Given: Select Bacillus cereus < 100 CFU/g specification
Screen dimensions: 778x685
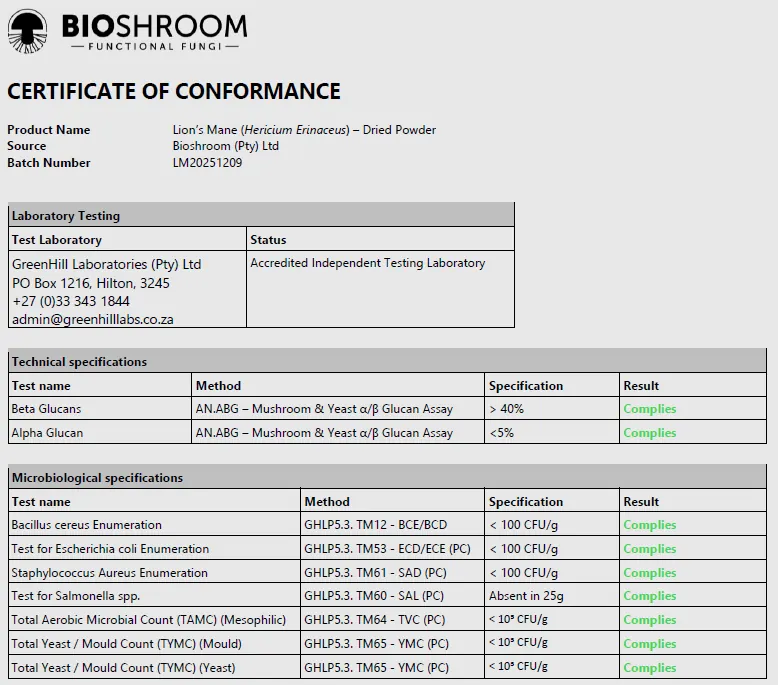Looking at the screenshot, I should coord(523,525).
